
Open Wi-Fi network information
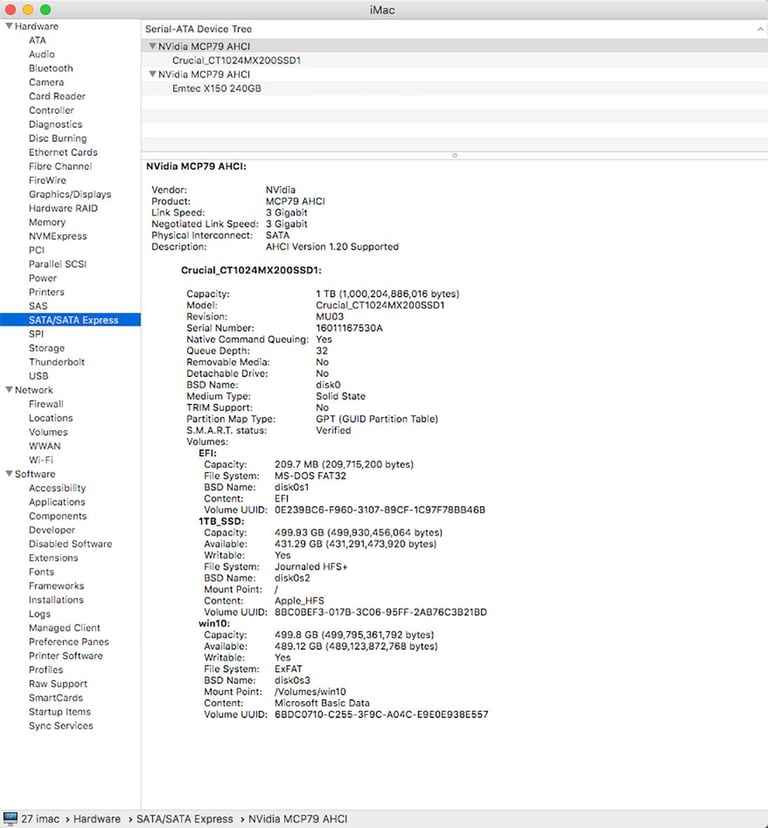(x=41, y=460)
